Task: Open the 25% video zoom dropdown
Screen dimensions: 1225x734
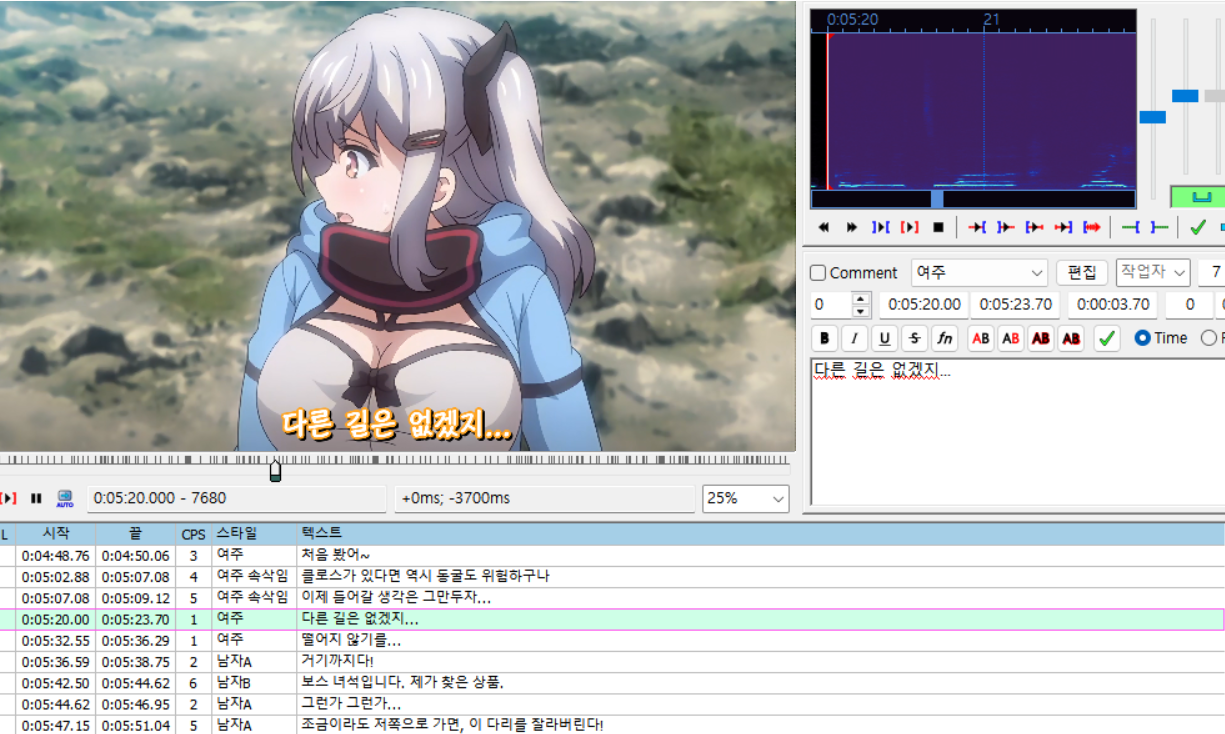Action: pos(746,498)
